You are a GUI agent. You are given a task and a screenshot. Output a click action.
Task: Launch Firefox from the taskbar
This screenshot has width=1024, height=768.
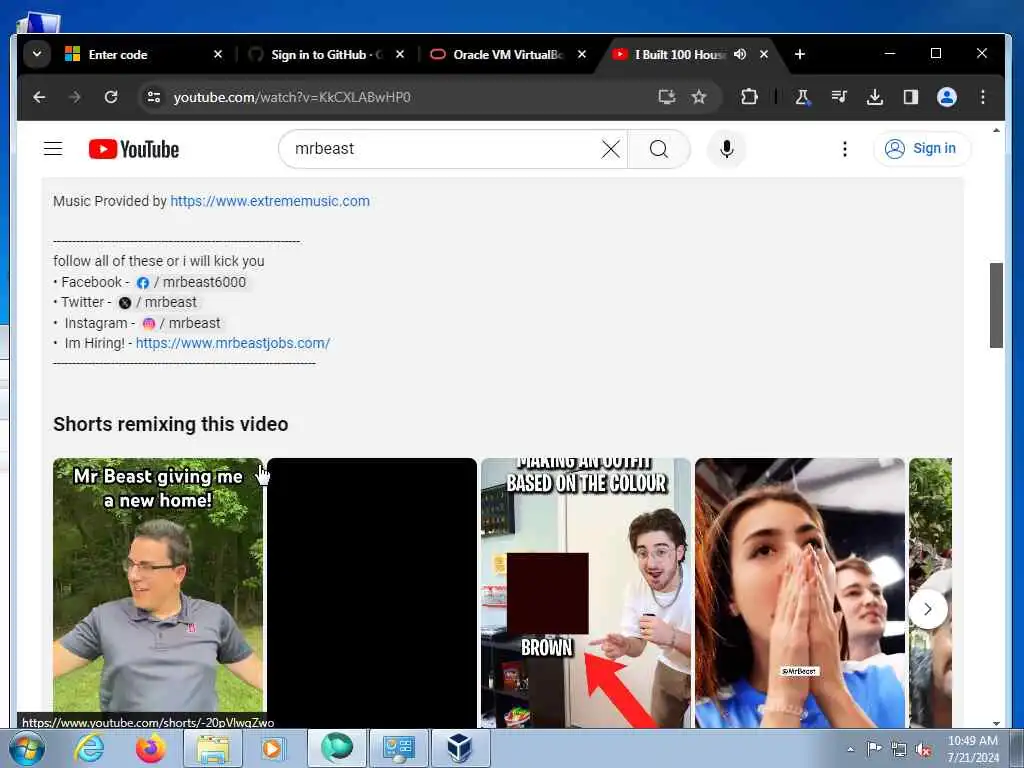tap(150, 748)
